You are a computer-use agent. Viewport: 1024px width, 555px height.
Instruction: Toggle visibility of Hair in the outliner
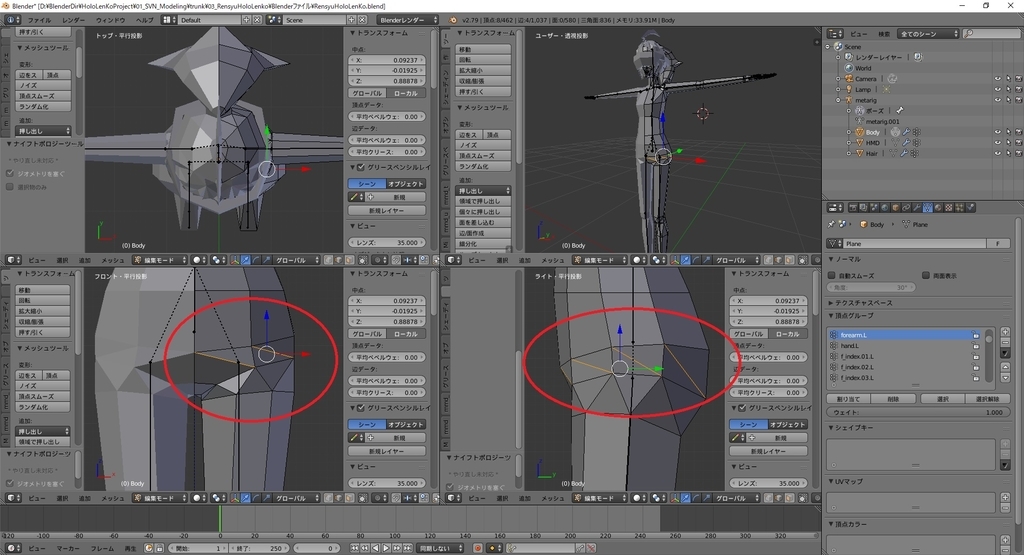tap(997, 153)
